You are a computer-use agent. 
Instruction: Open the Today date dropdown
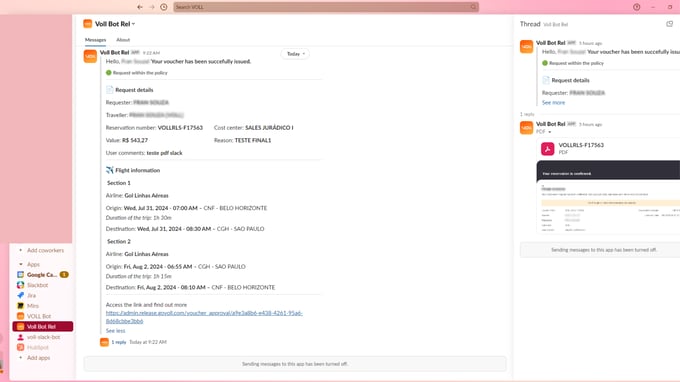[296, 54]
